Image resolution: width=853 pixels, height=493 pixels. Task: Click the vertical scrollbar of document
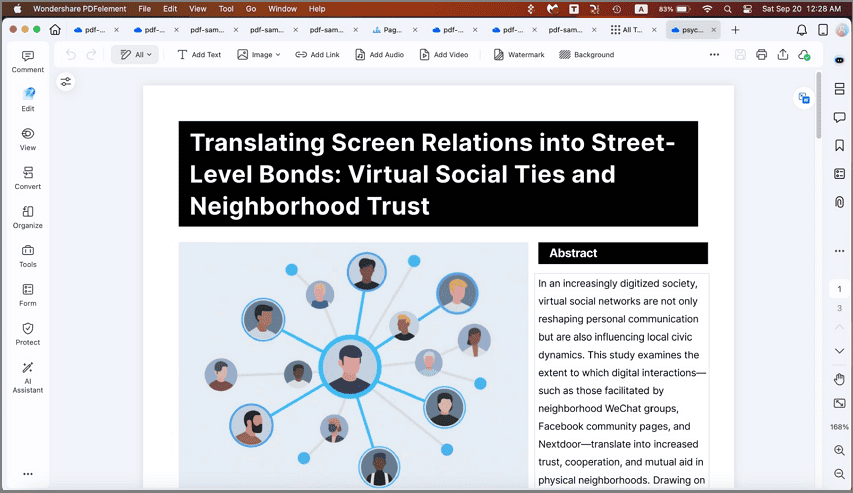(818, 106)
